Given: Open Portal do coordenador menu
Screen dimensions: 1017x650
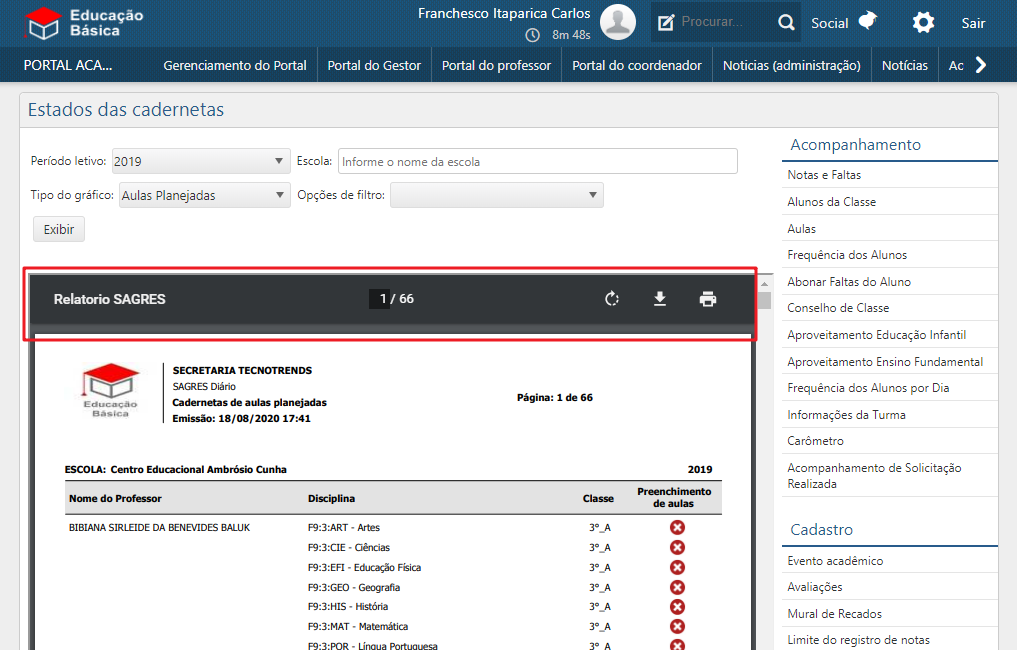Looking at the screenshot, I should coord(637,66).
